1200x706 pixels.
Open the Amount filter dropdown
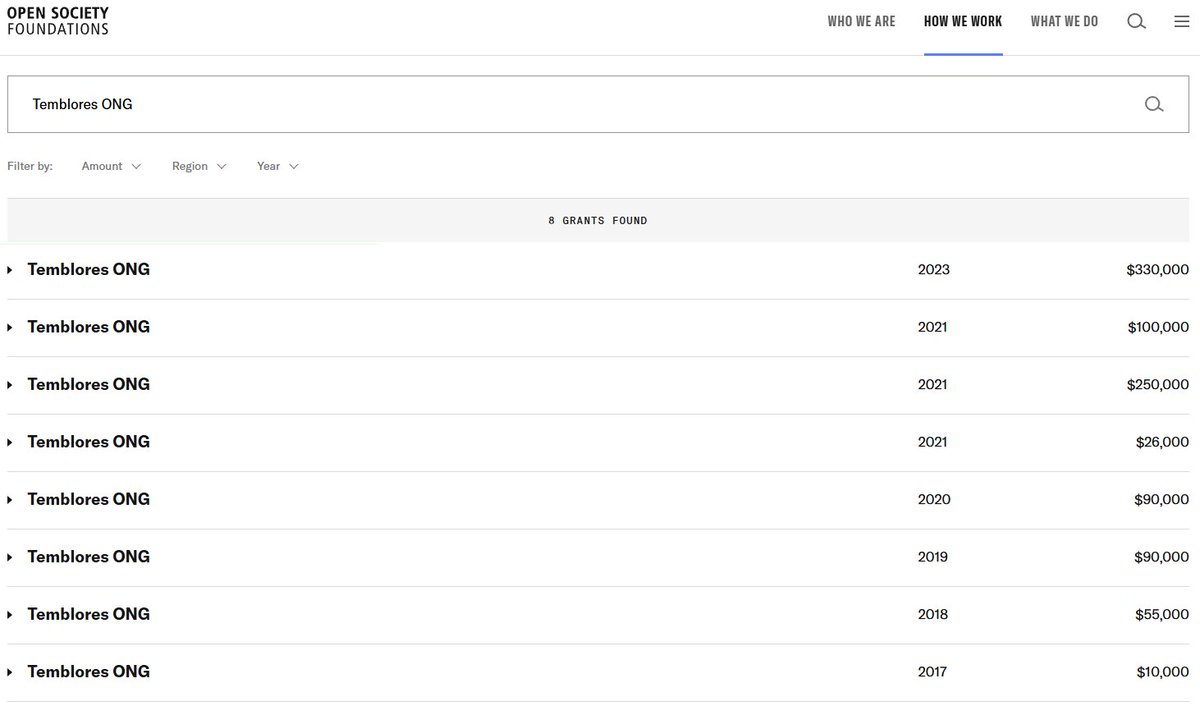(111, 166)
